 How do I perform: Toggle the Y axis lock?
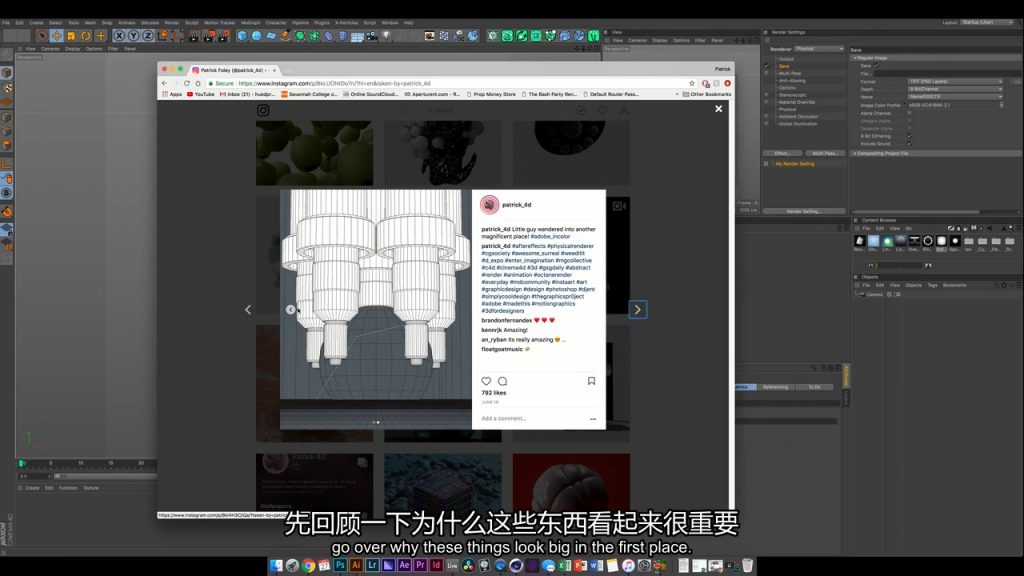(133, 36)
